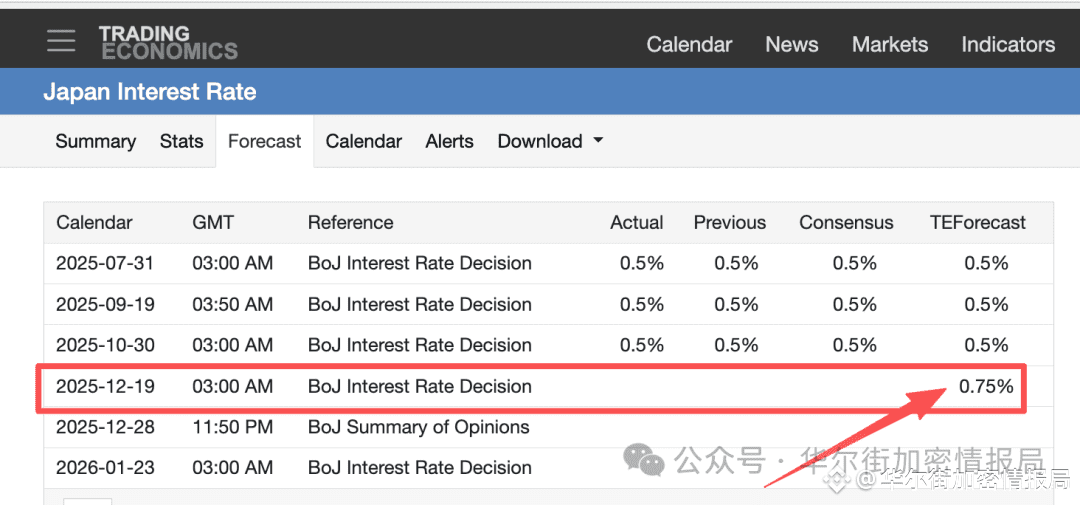Click the 2026-01-23 BoJ Interest Rate Decision
This screenshot has width=1080, height=505.
[419, 467]
